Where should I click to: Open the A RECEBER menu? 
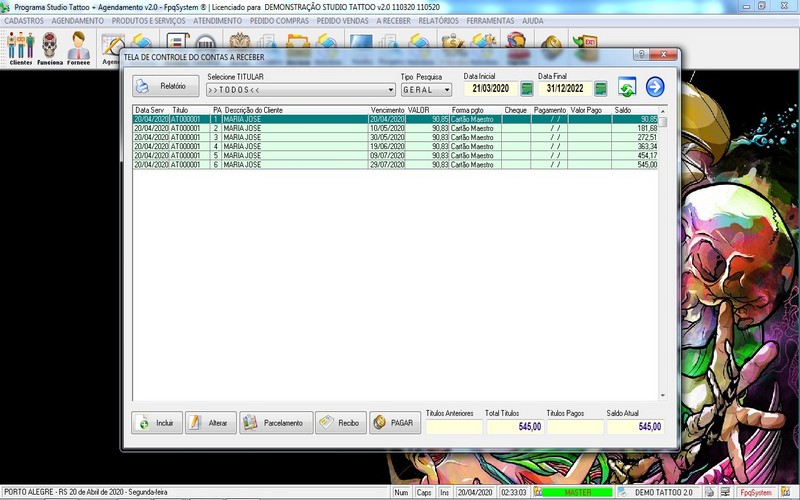pyautogui.click(x=393, y=21)
